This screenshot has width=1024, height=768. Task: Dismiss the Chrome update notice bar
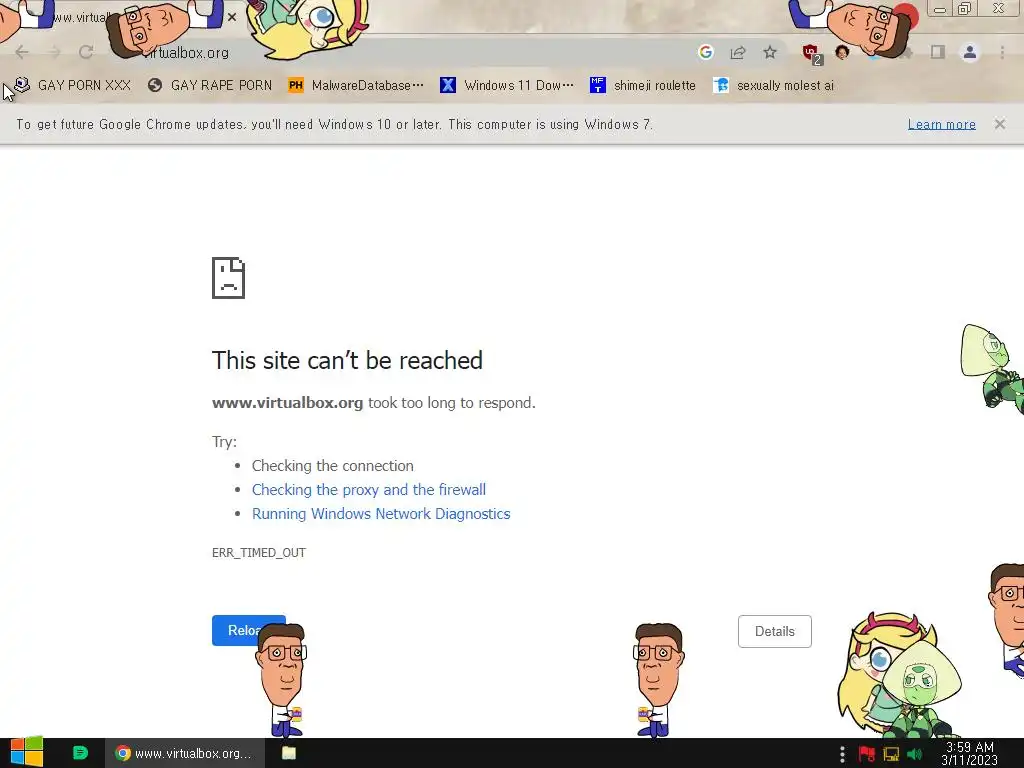pyautogui.click(x=999, y=124)
